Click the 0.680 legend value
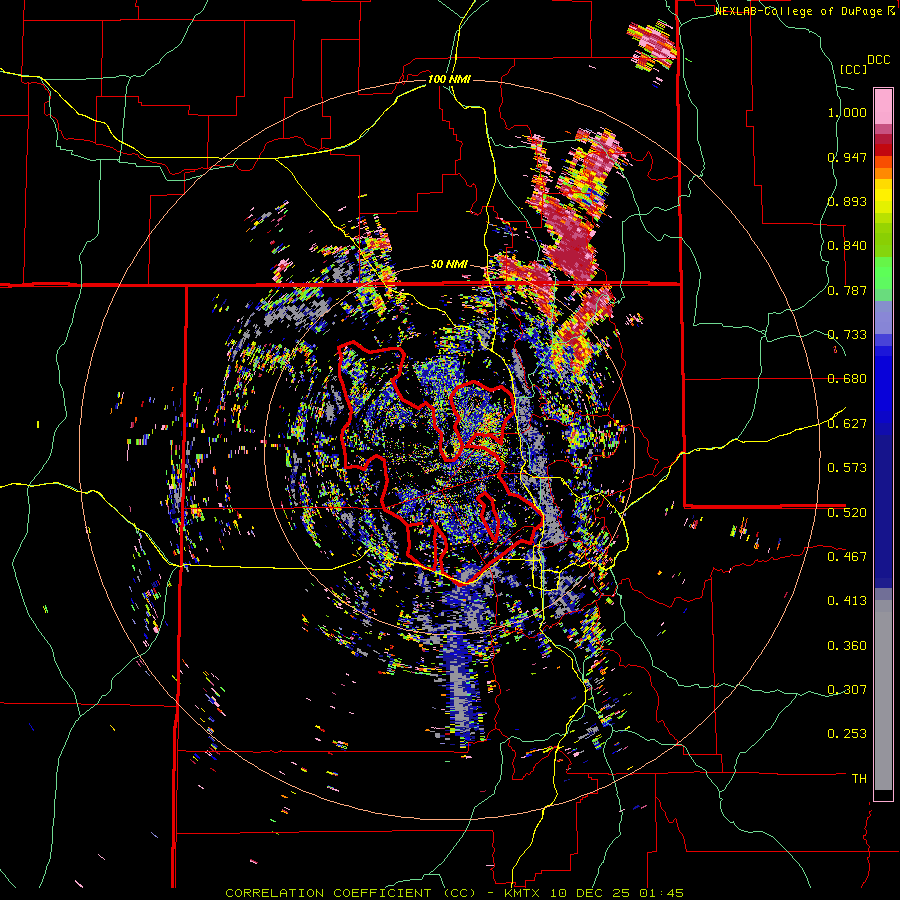The width and height of the screenshot is (900, 900). pos(847,379)
